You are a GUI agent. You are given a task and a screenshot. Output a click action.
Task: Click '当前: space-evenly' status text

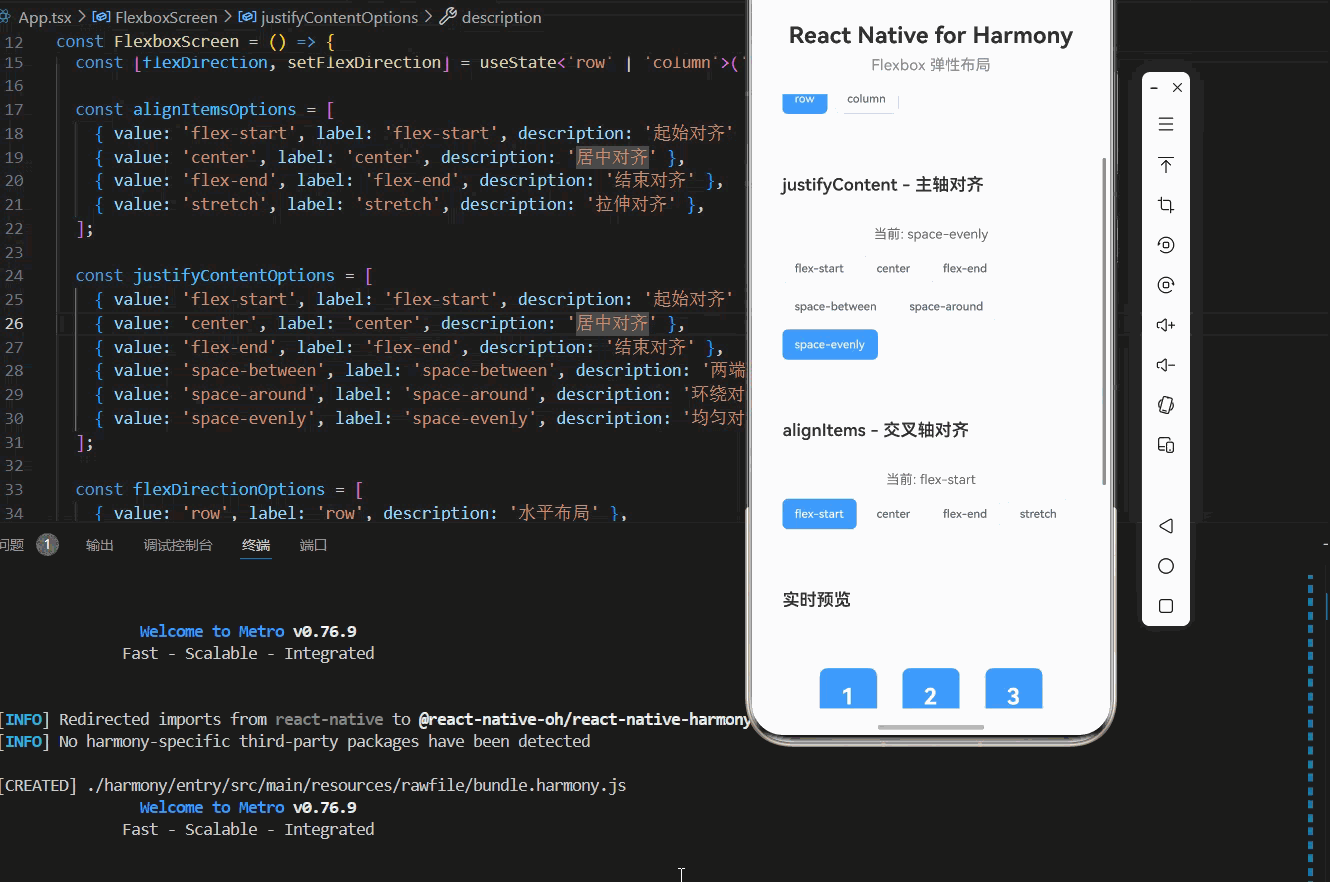[x=931, y=234]
